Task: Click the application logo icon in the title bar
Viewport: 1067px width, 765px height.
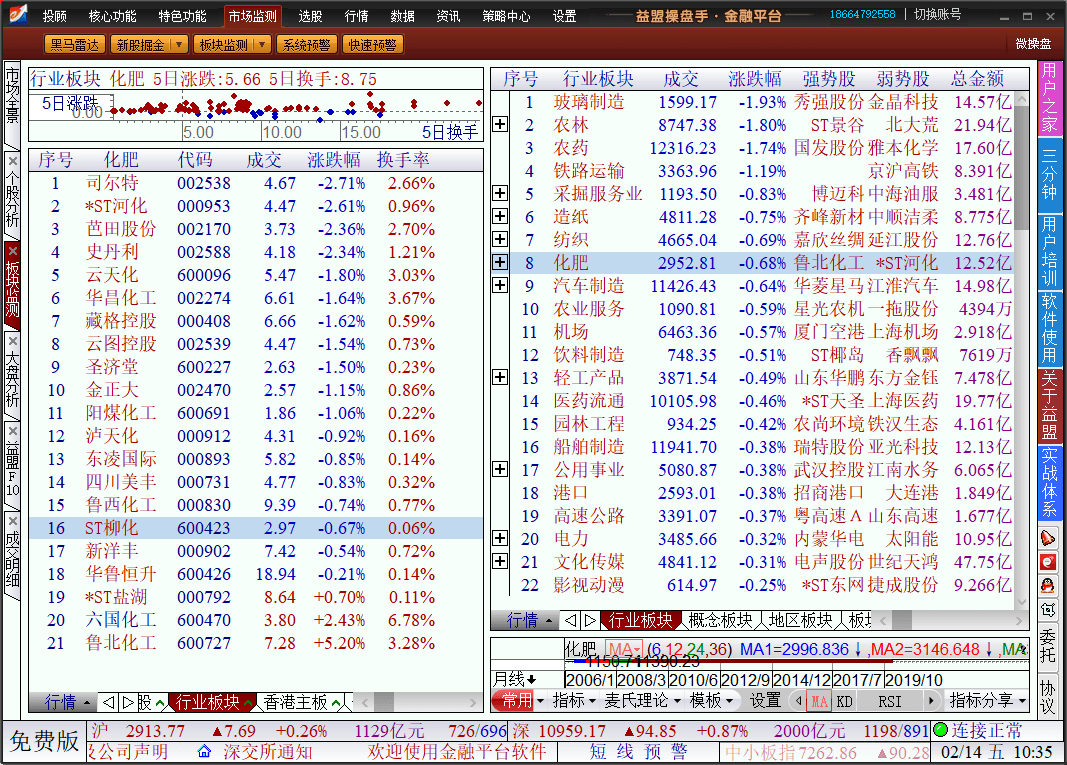Action: pos(18,14)
